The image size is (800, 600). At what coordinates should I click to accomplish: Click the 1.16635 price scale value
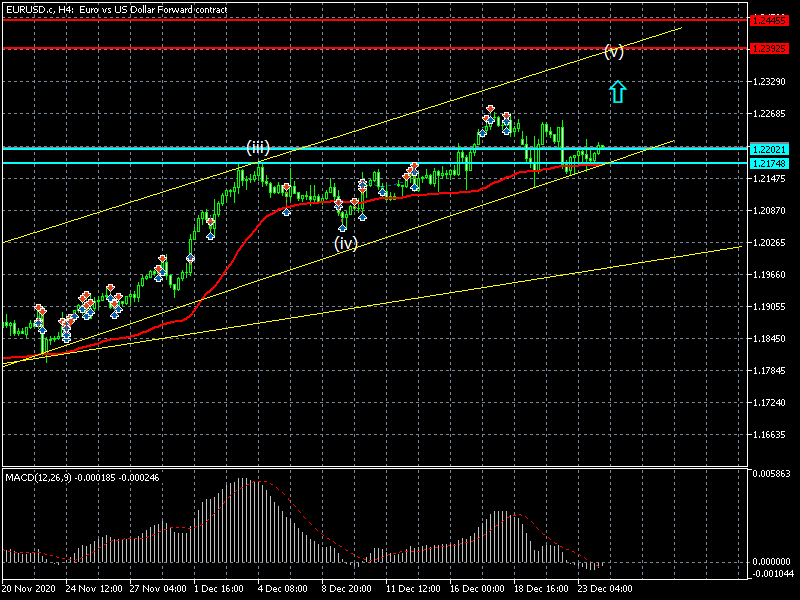coord(770,435)
